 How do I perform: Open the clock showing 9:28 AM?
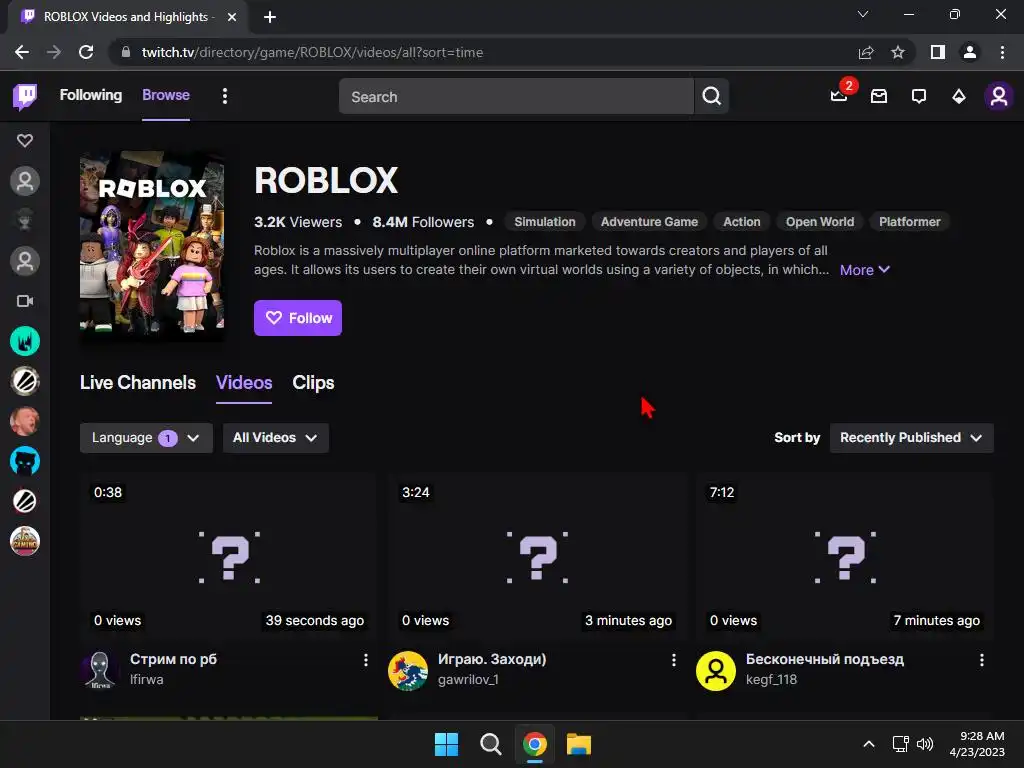[977, 744]
